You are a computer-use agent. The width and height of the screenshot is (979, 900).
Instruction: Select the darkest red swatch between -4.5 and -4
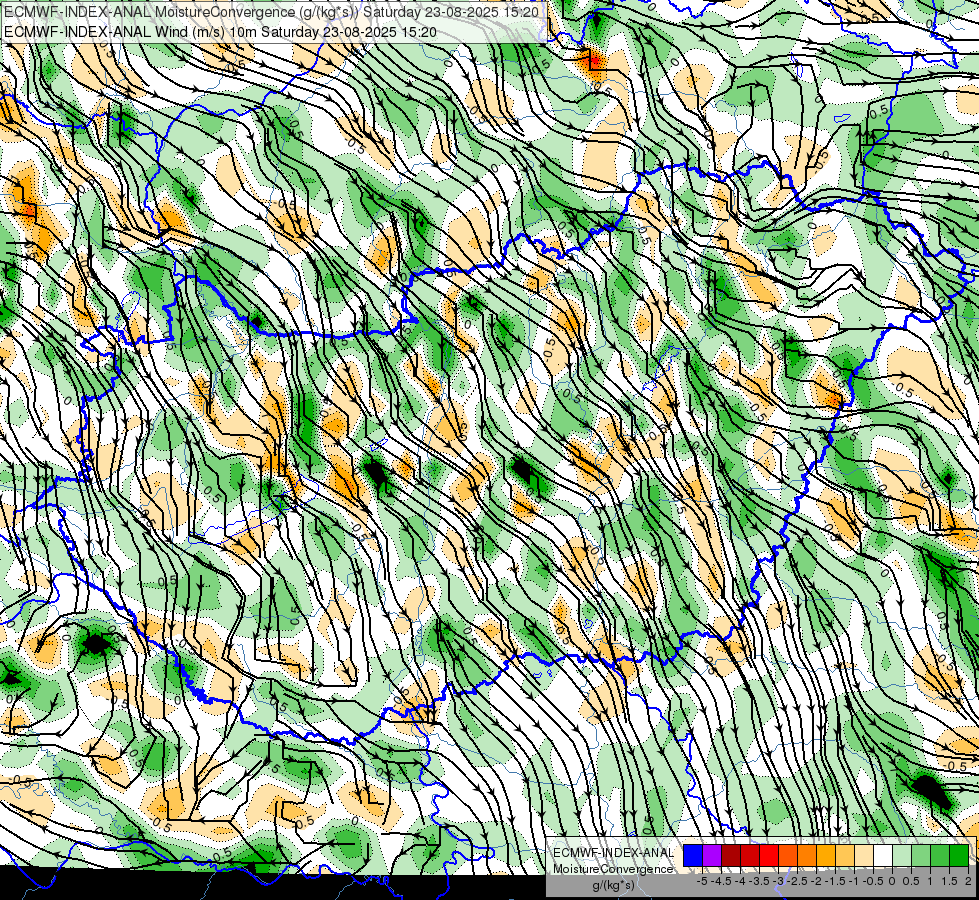coord(731,855)
